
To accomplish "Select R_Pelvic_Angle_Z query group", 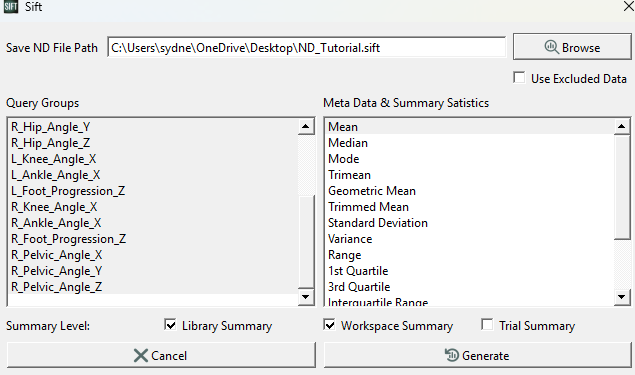I will 153,287.
